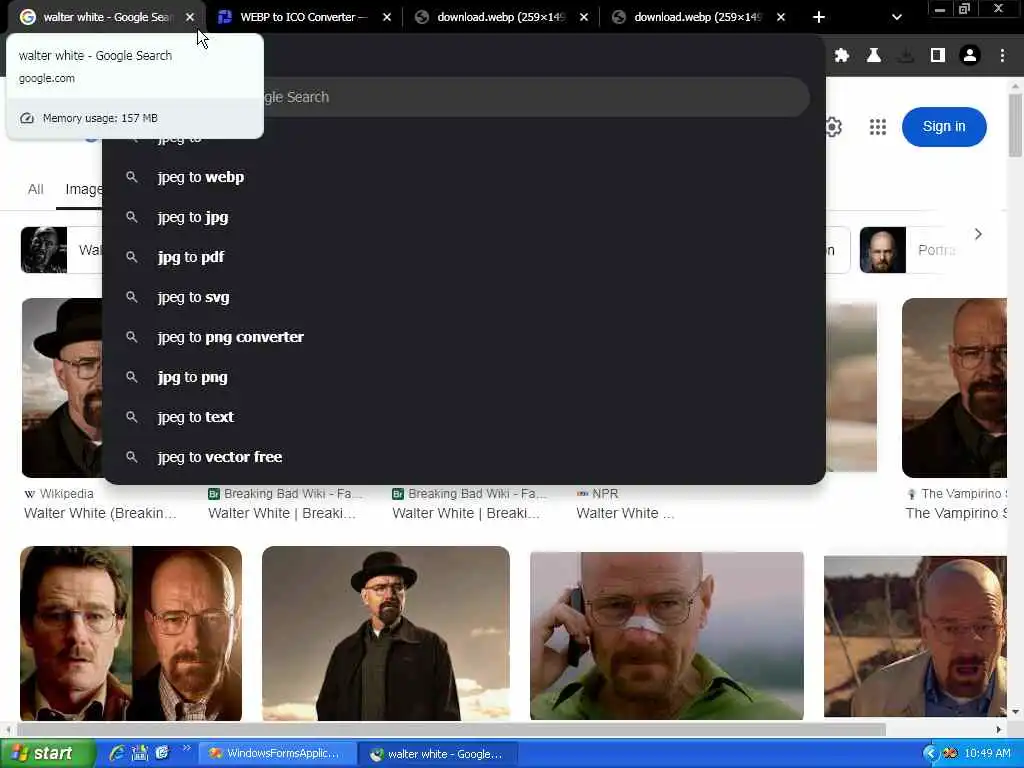The image size is (1024, 768).
Task: Select suggestion jpeg to webp
Action: click(x=464, y=177)
